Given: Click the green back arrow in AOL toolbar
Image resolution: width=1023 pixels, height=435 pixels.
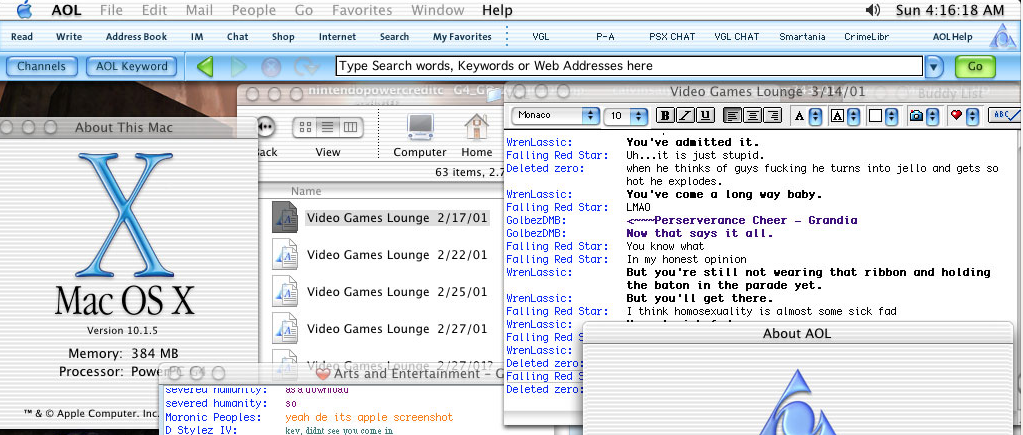Looking at the screenshot, I should click(x=205, y=66).
